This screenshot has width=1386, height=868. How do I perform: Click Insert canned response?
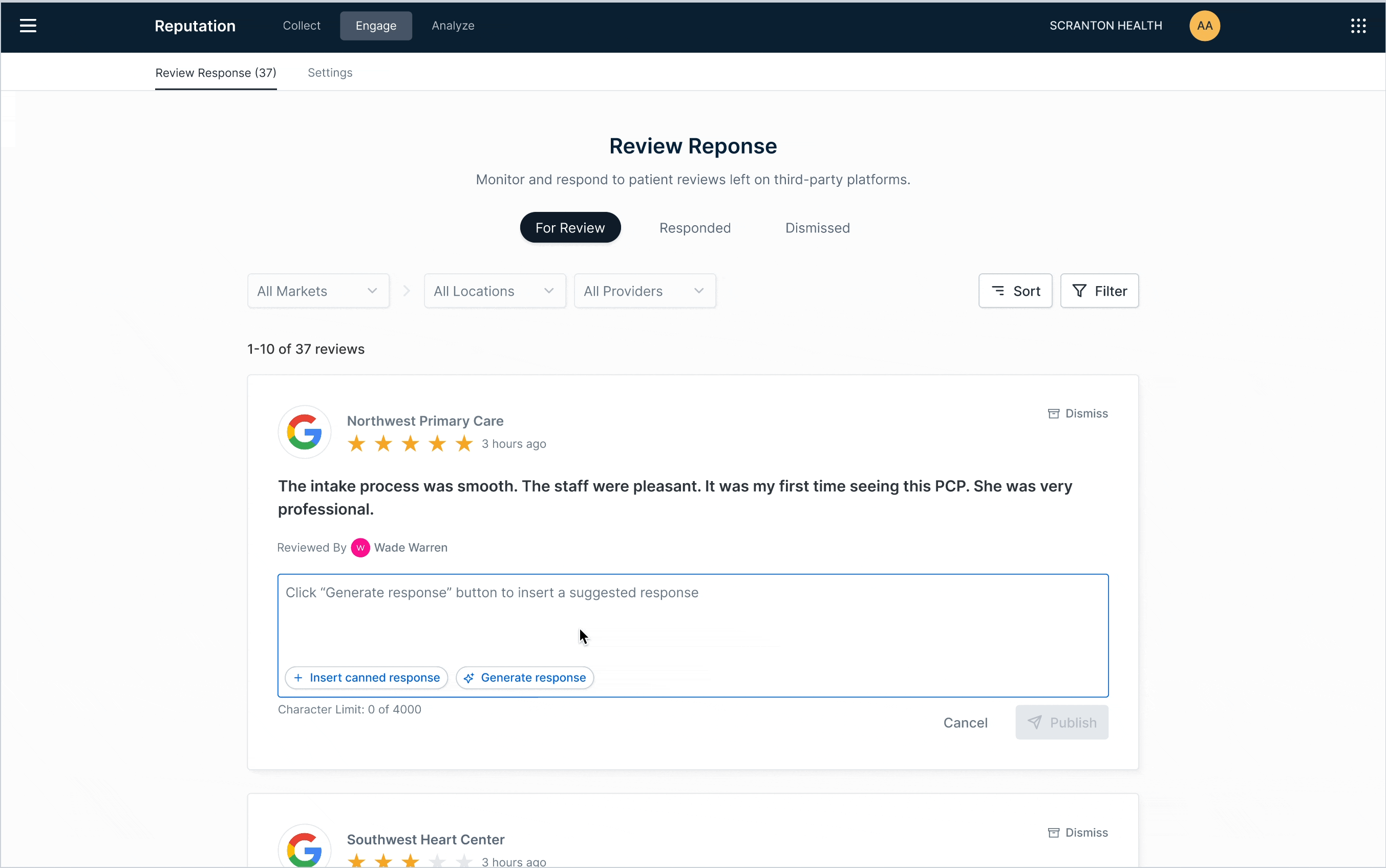tap(366, 678)
